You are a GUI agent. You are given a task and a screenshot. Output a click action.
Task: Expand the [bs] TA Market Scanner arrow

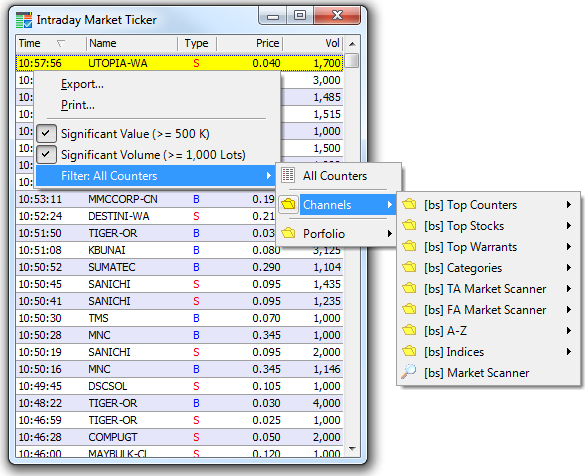coord(568,288)
